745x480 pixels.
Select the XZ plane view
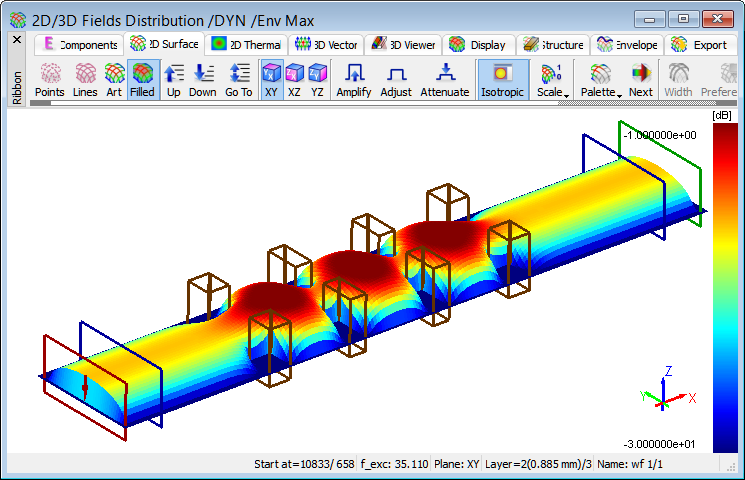click(x=294, y=80)
